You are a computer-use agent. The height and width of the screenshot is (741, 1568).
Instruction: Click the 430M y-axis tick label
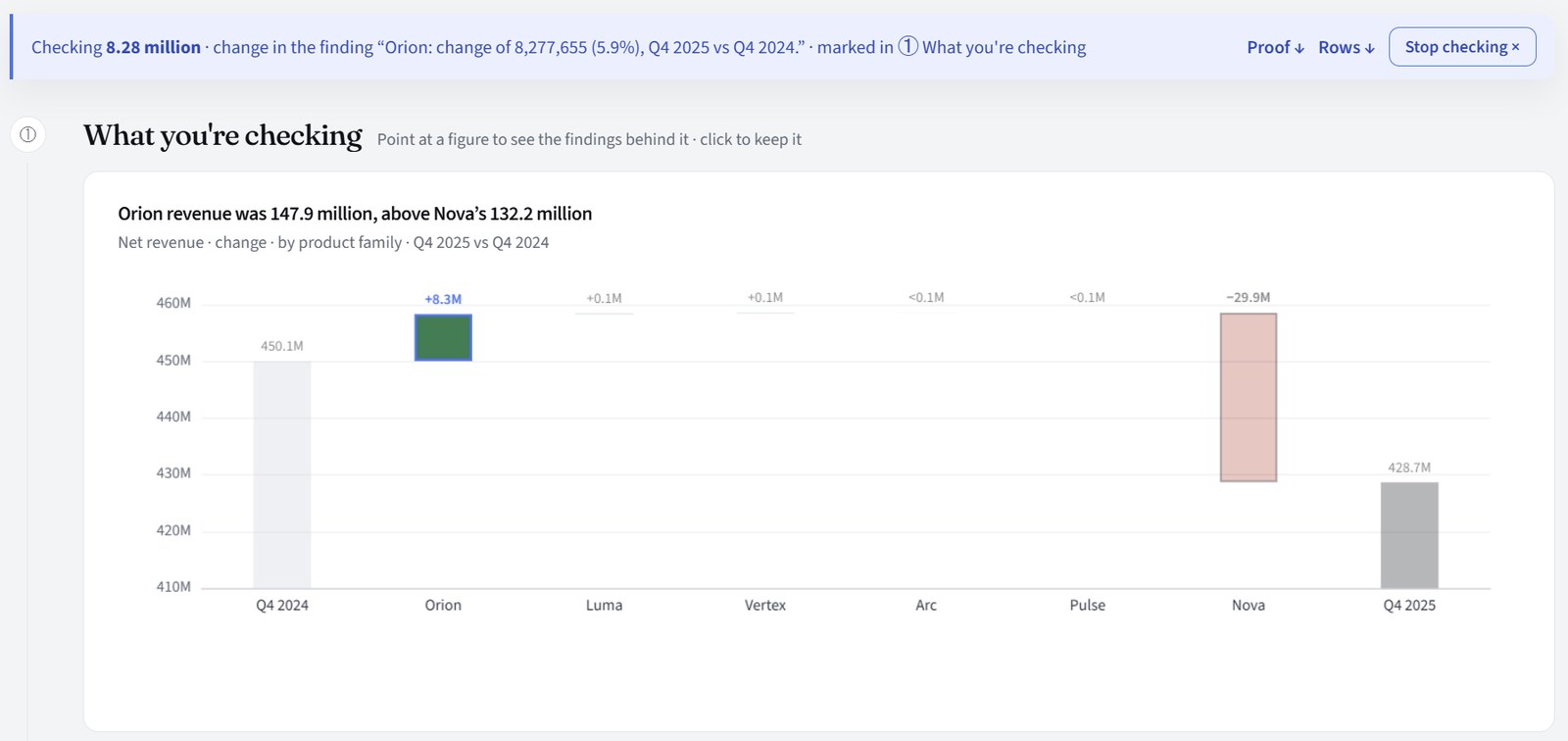point(173,472)
